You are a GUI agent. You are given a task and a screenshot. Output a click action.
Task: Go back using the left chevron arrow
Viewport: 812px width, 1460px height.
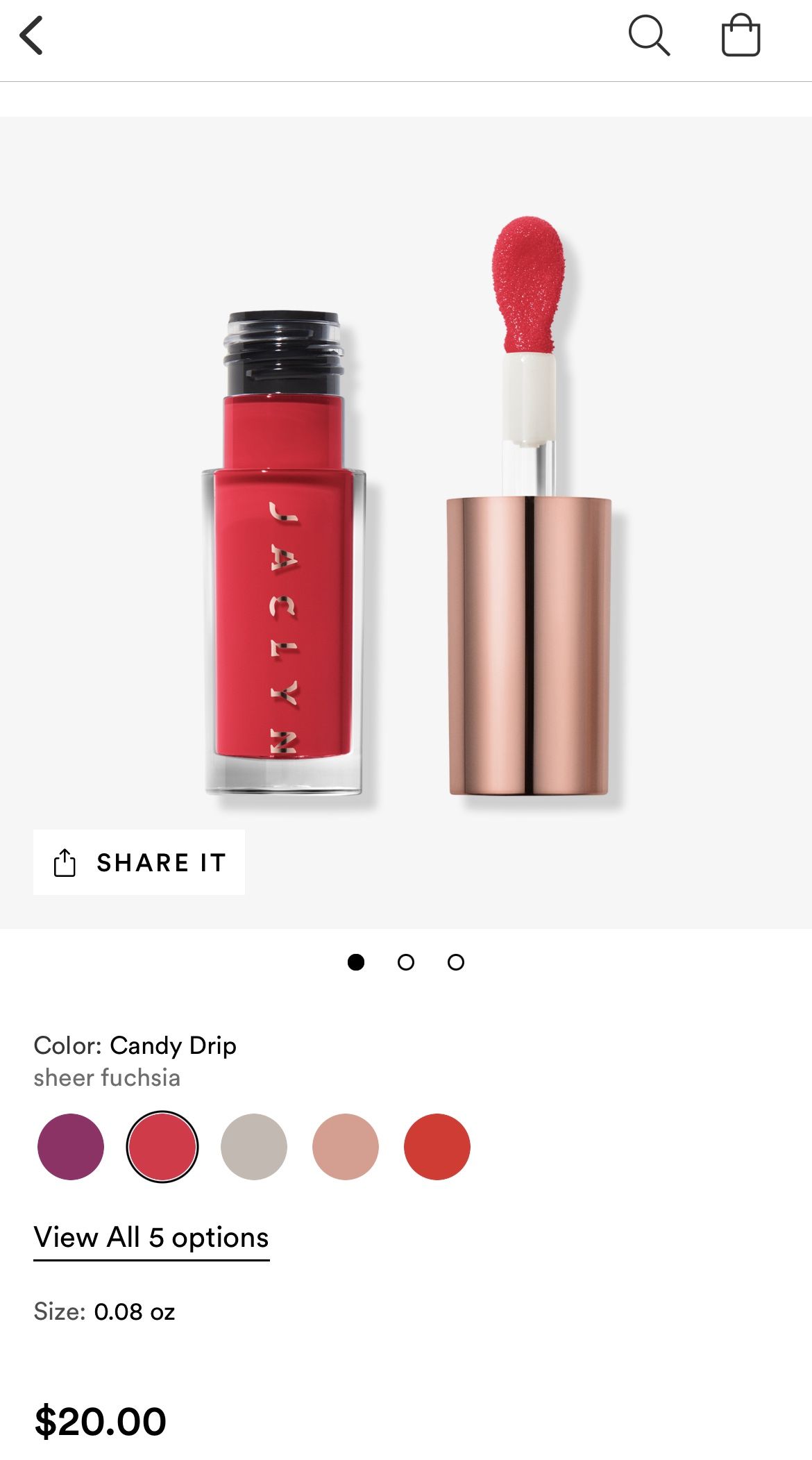(x=31, y=35)
